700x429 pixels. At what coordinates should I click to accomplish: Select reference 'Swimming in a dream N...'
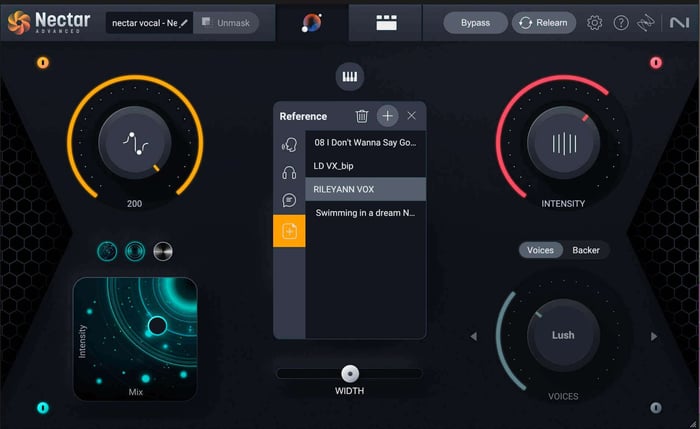pos(366,213)
